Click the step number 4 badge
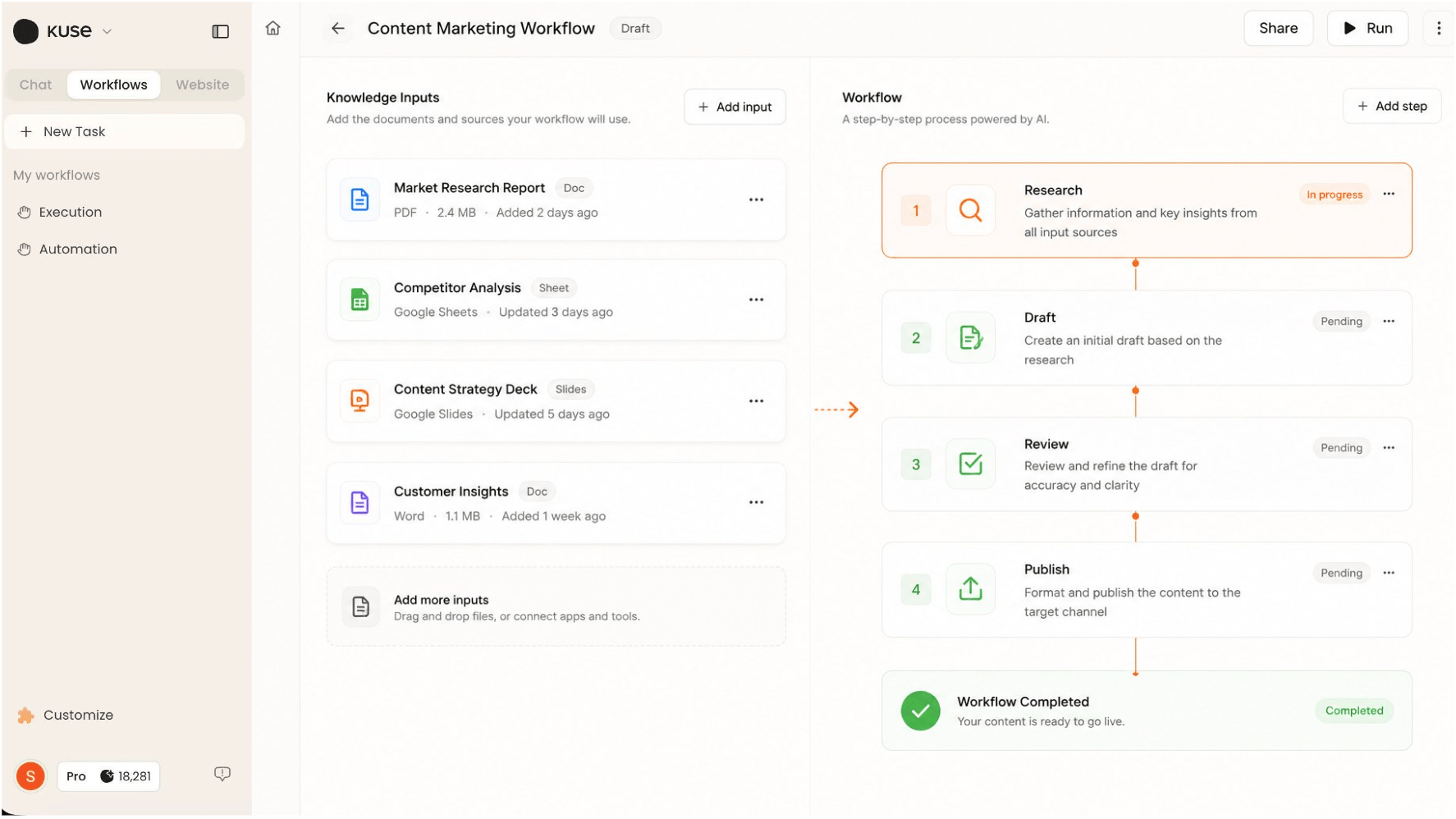This screenshot has height=819, width=1456. click(916, 589)
